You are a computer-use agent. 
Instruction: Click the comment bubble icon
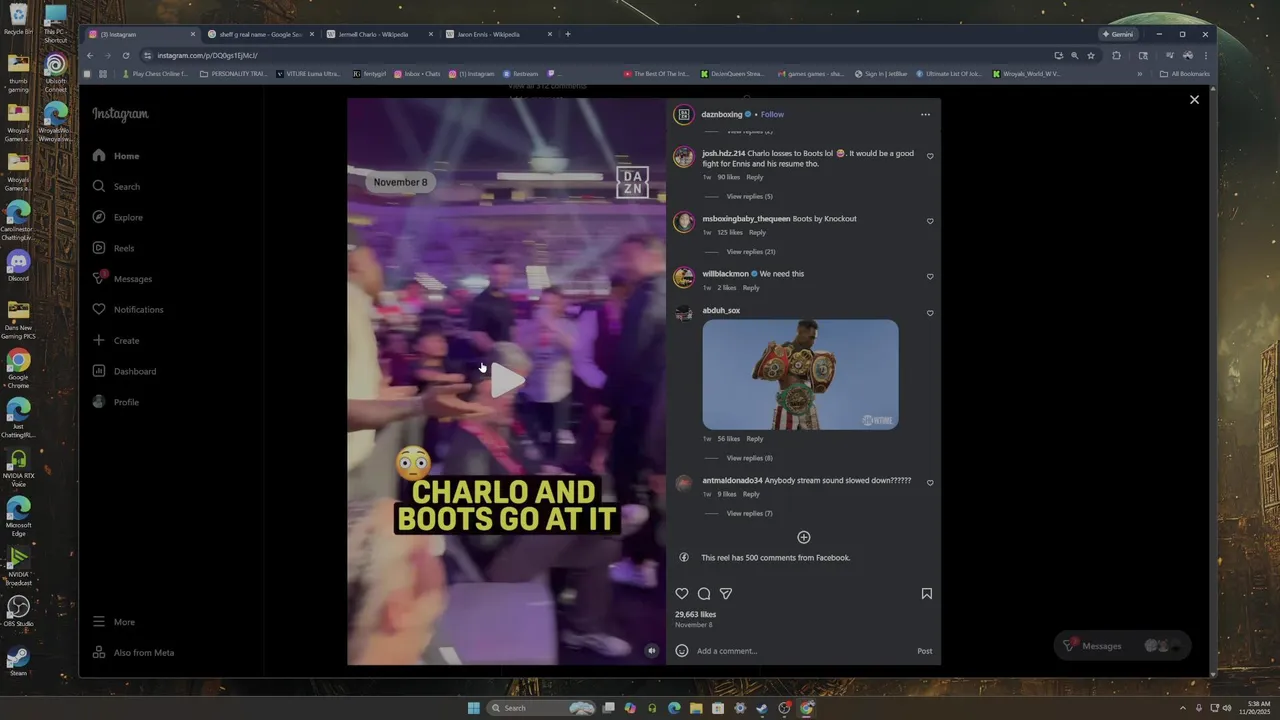(x=704, y=594)
